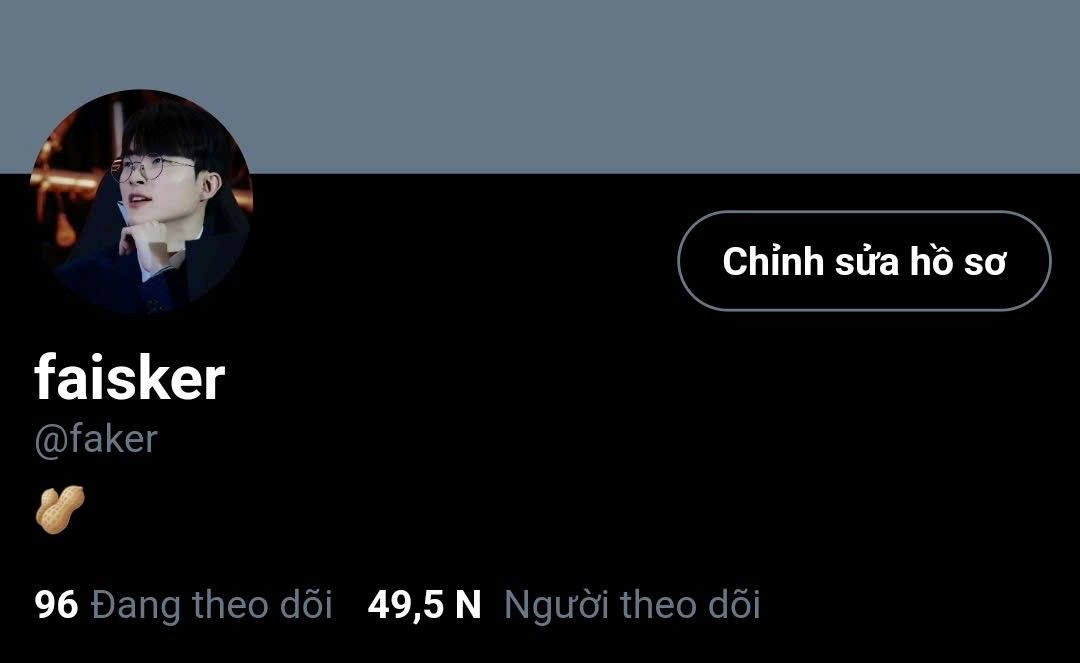
Task: View the list of followed accounts
Action: 183,604
